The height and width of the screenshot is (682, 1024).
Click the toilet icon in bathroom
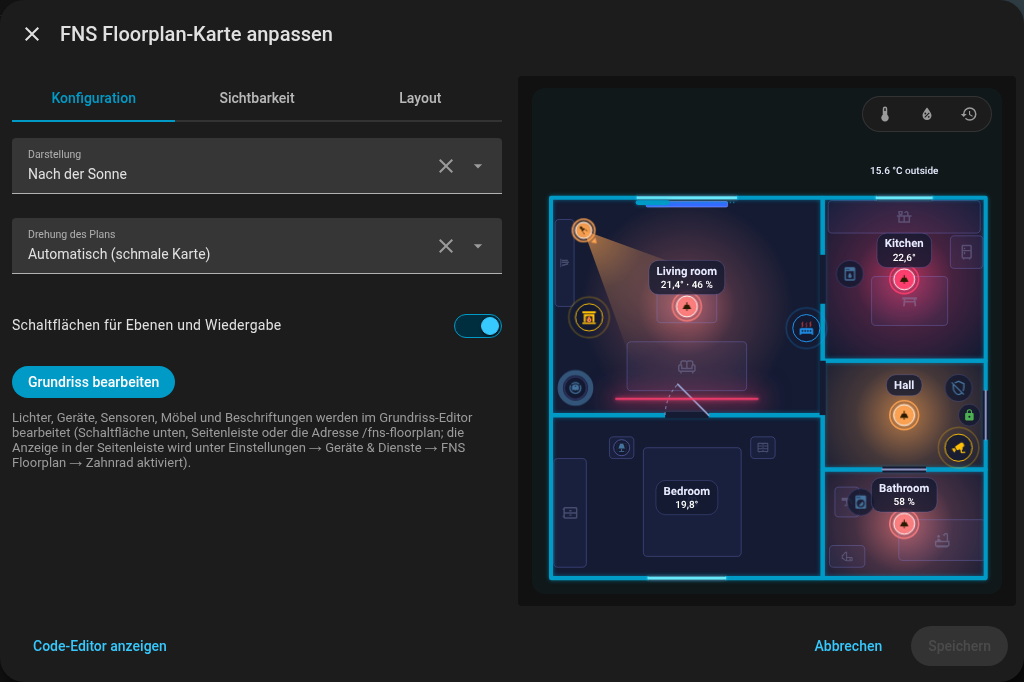[x=847, y=557]
